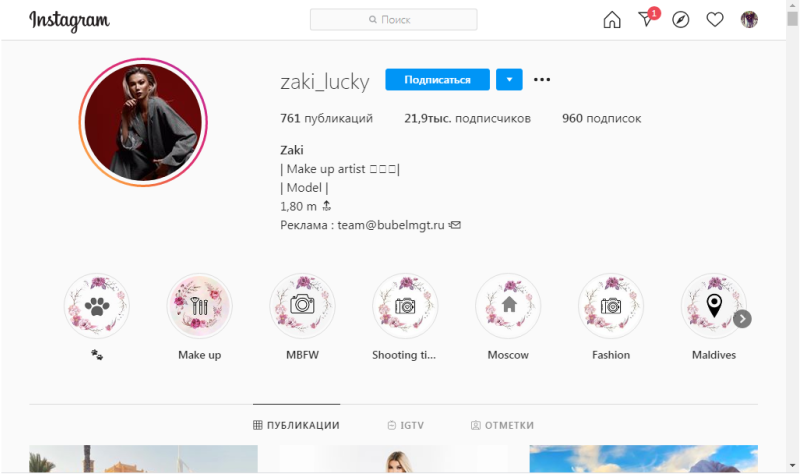The image size is (800, 474).
Task: Open the Explore compass icon
Action: pos(681,20)
